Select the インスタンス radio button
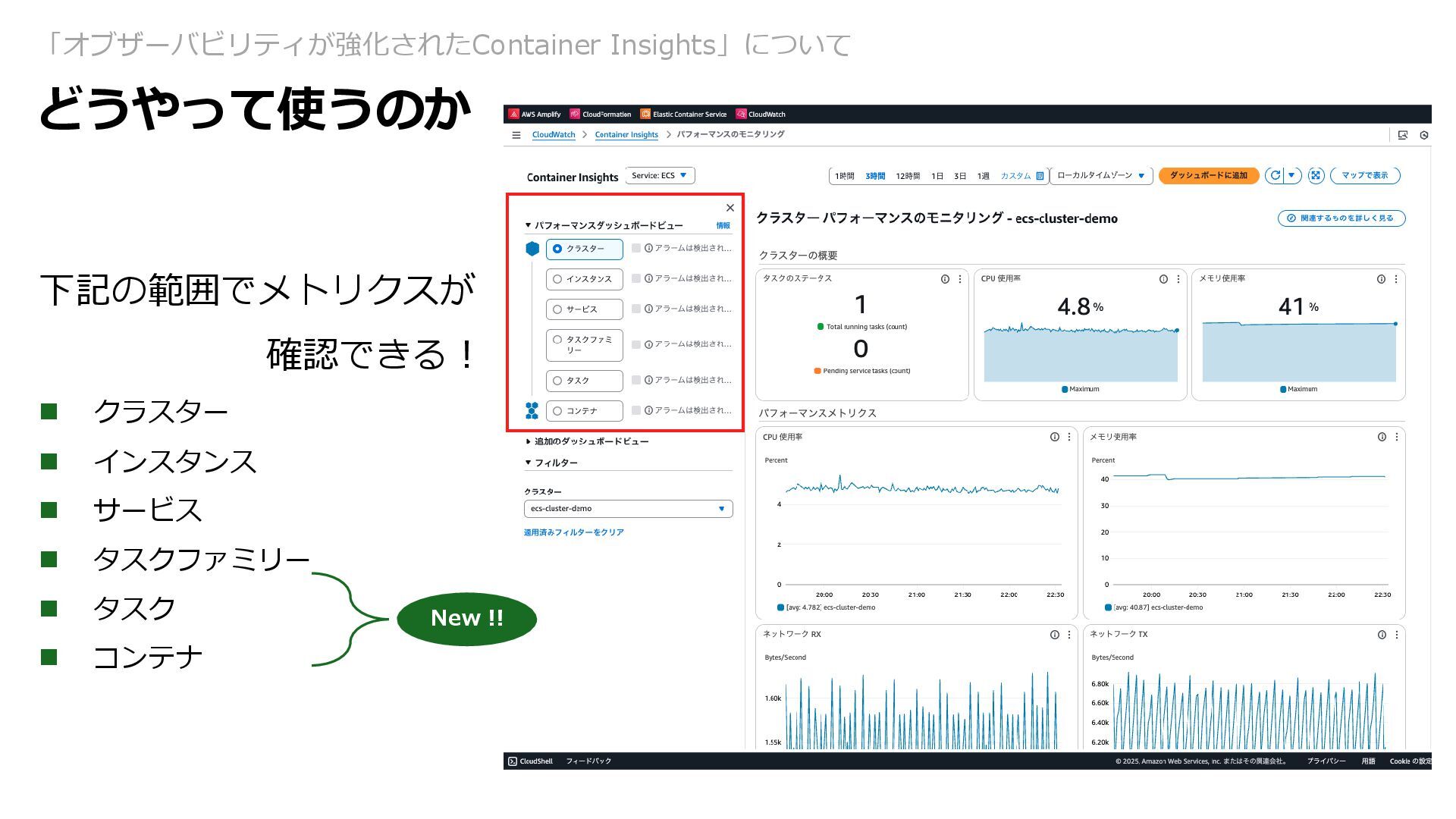The image size is (1456, 819). (x=557, y=279)
